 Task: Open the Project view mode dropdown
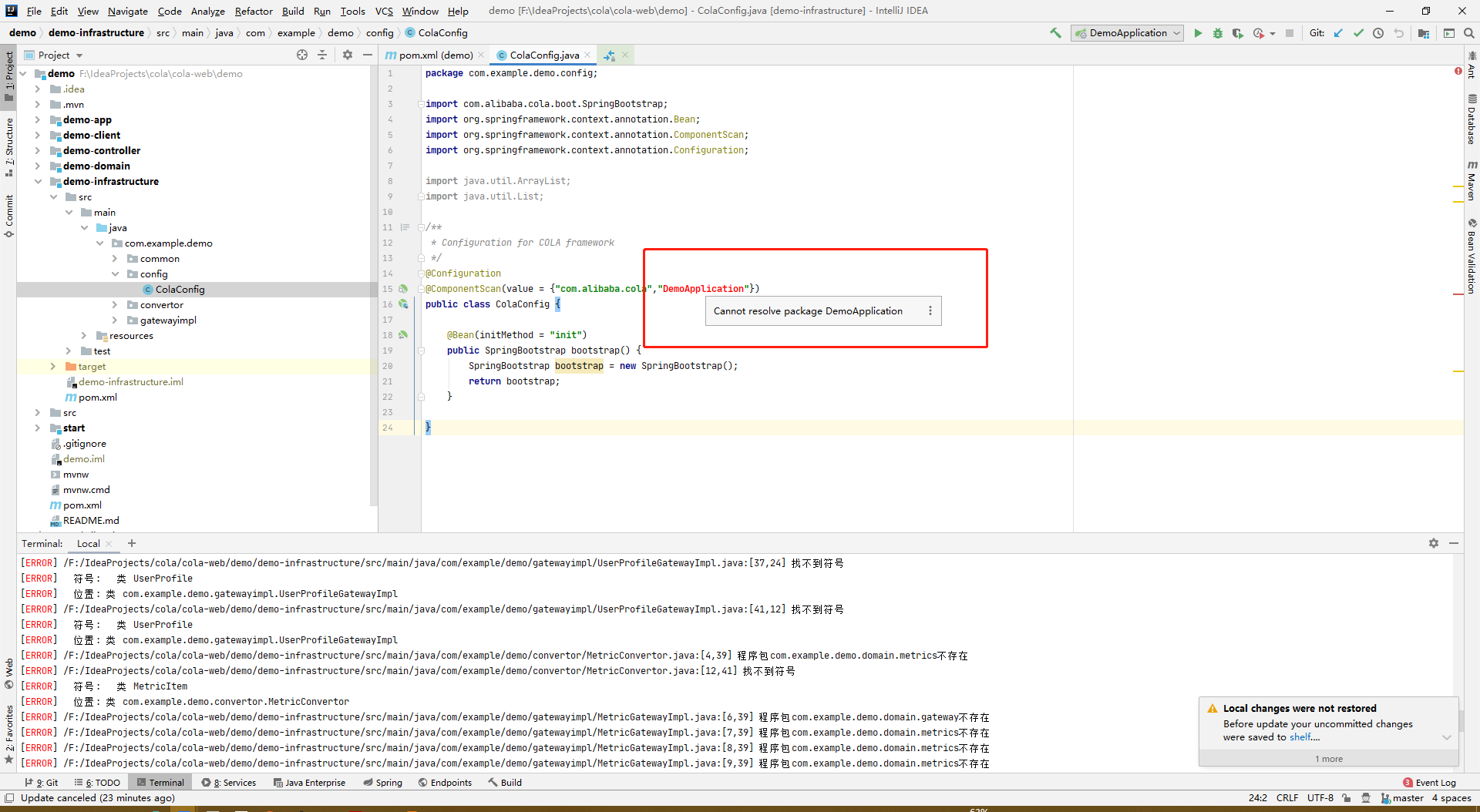click(x=79, y=55)
